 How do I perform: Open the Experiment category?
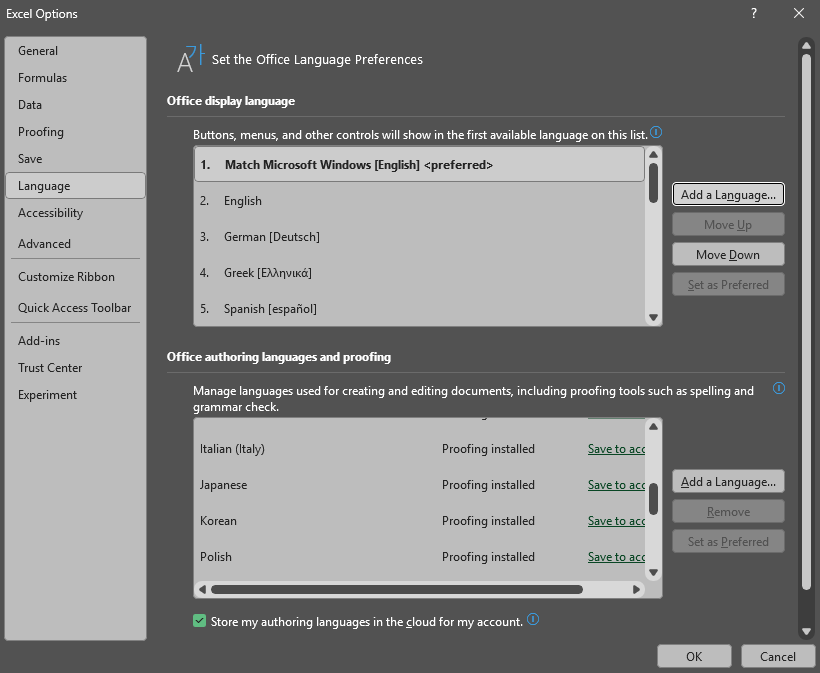75,395
